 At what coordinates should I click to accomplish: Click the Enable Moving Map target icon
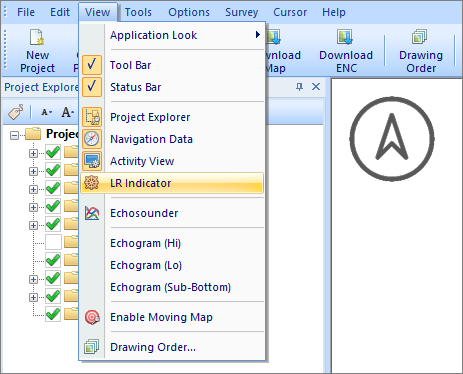(92, 317)
